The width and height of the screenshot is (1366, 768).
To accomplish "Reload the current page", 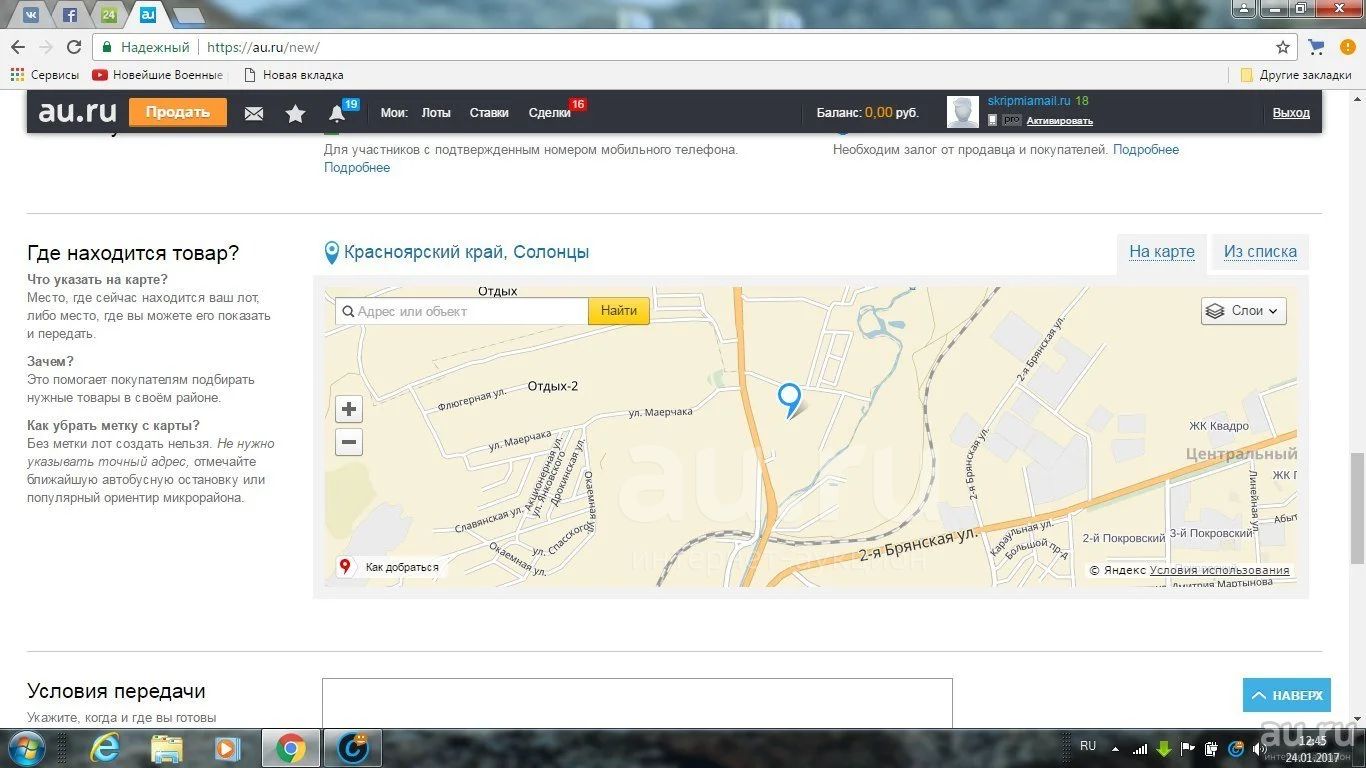I will (74, 47).
